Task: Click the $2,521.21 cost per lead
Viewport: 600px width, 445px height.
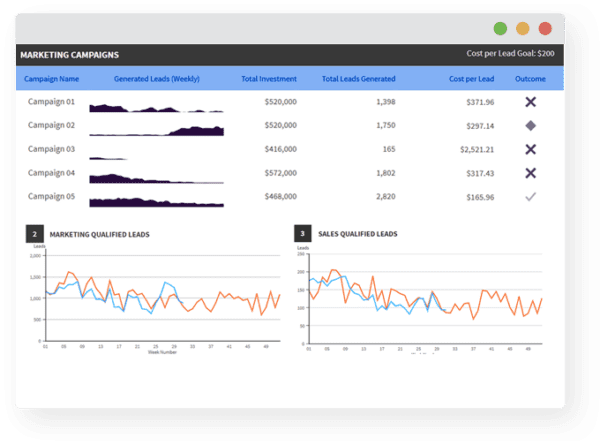Action: tap(477, 150)
